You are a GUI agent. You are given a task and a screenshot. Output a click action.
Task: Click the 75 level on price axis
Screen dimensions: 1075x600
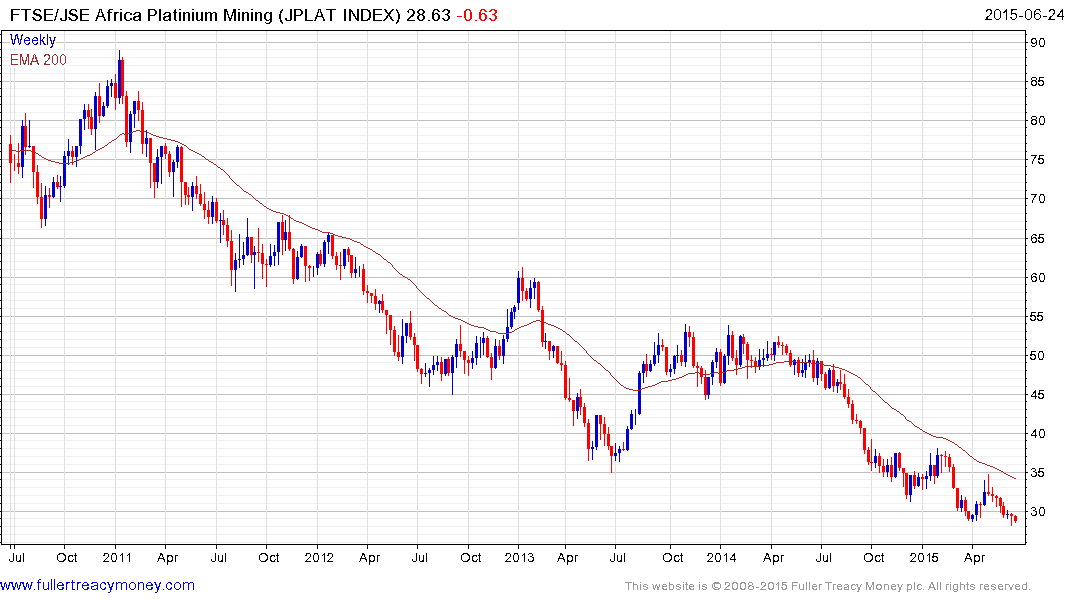pyautogui.click(x=1038, y=160)
